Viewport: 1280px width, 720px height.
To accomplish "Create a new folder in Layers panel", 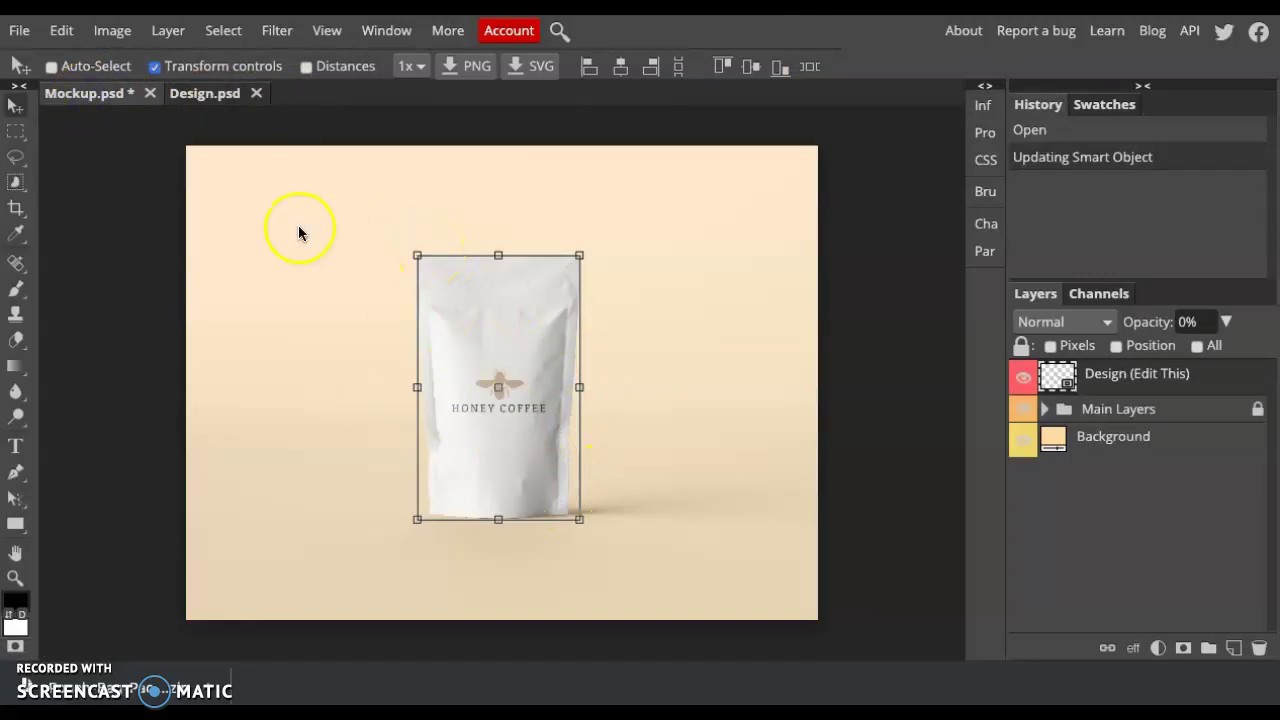I will pos(1208,648).
